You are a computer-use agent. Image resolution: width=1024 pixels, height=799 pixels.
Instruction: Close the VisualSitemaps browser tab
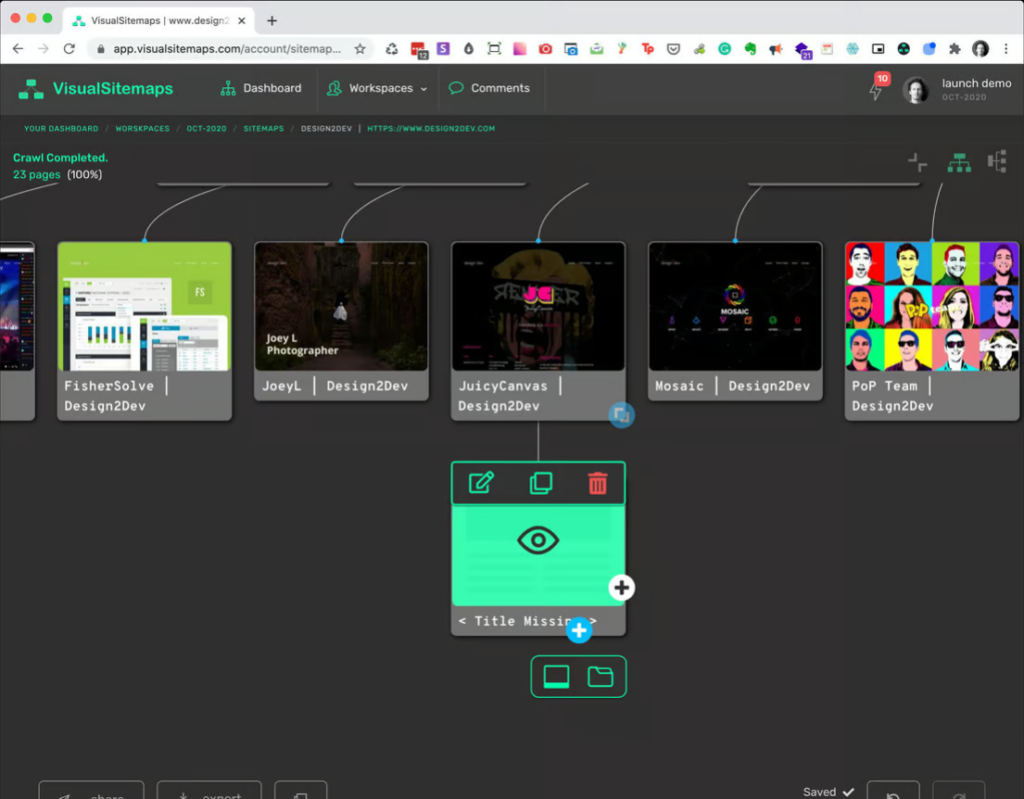242,21
